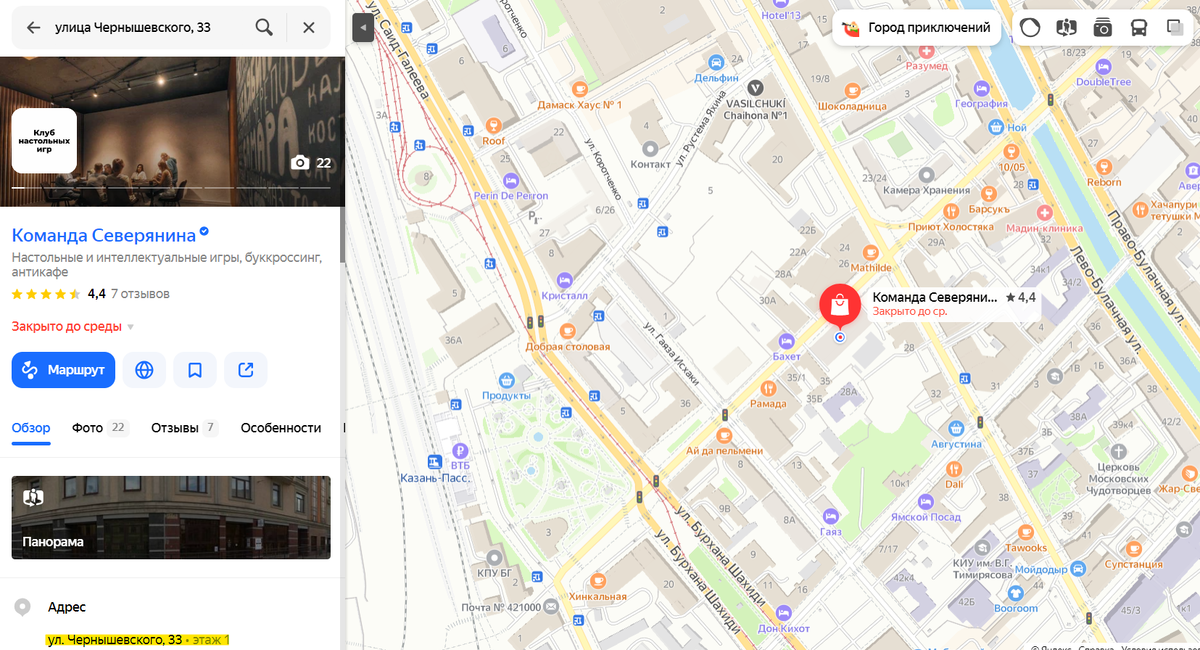Save place with bookmark icon

pos(195,370)
